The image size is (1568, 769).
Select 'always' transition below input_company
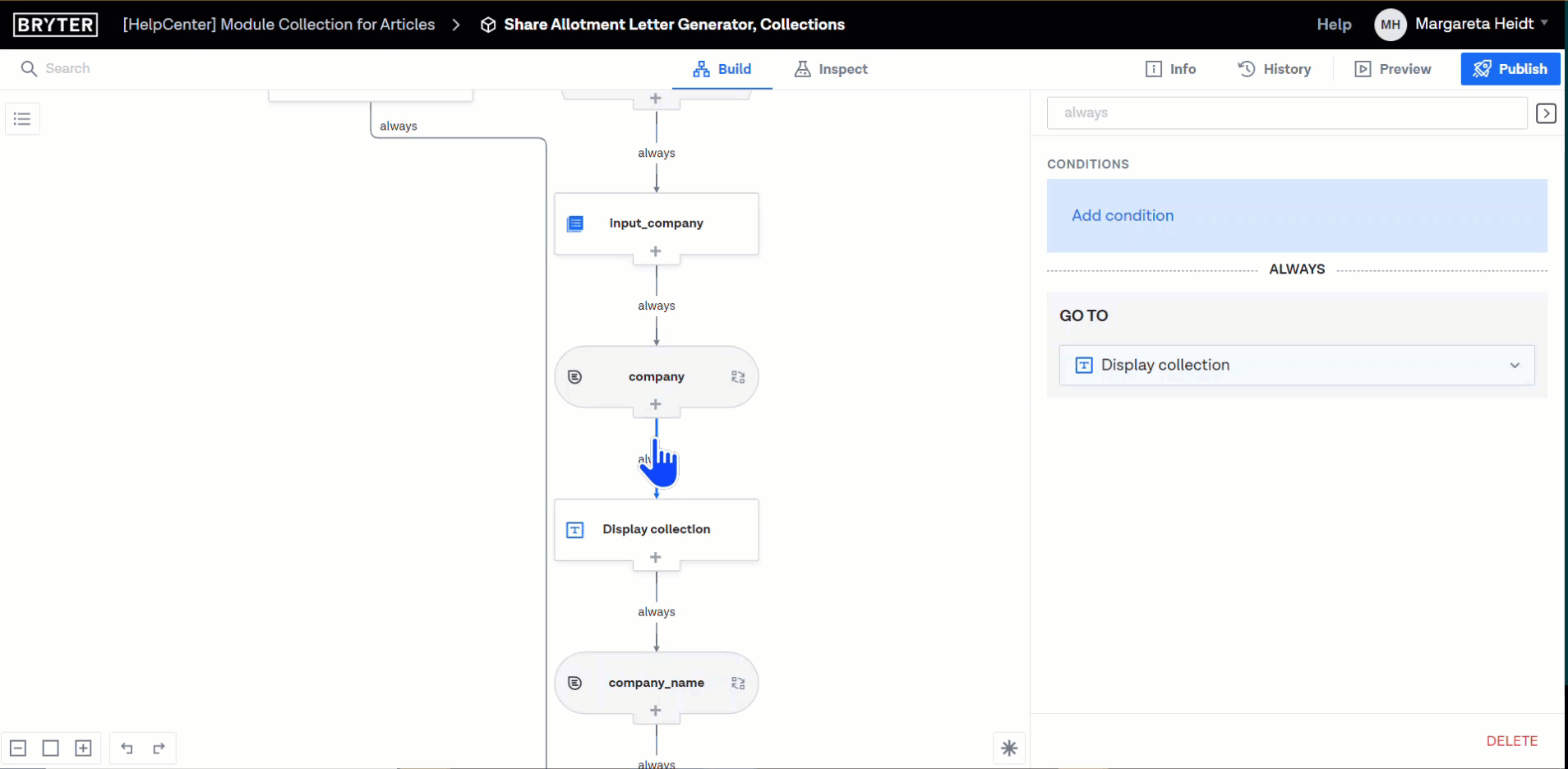[657, 306]
